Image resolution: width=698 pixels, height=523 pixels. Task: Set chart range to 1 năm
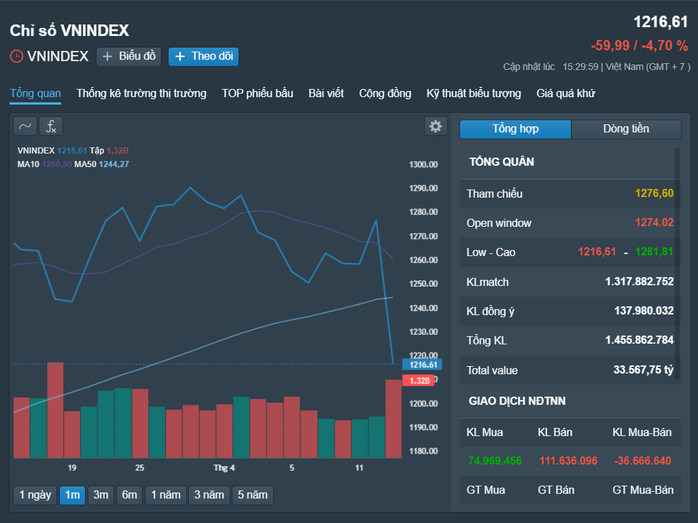point(166,495)
